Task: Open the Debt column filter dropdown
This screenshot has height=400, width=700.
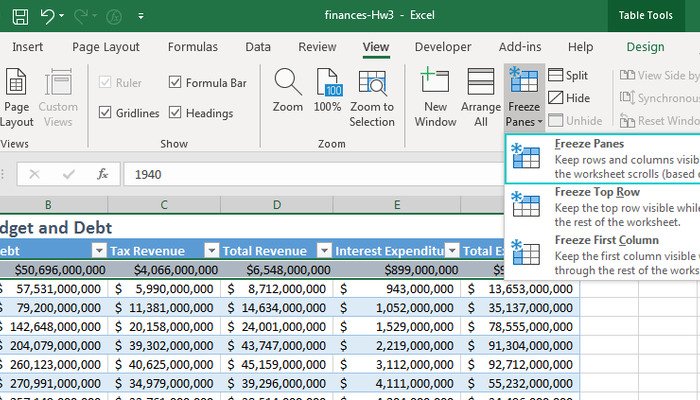Action: tap(99, 250)
